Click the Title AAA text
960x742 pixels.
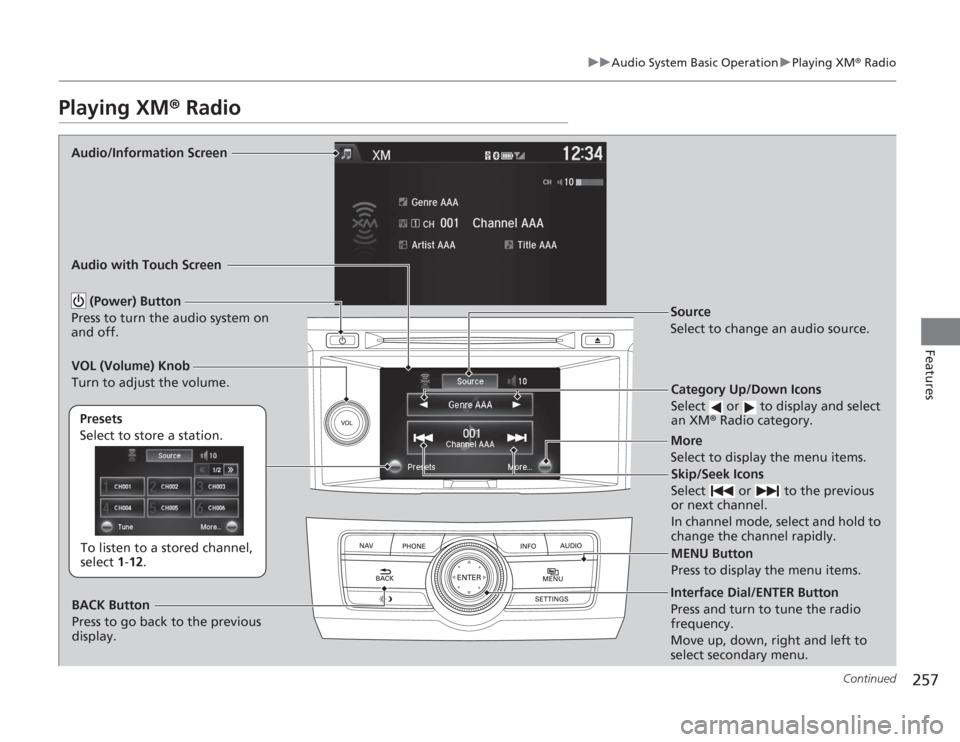(x=537, y=245)
